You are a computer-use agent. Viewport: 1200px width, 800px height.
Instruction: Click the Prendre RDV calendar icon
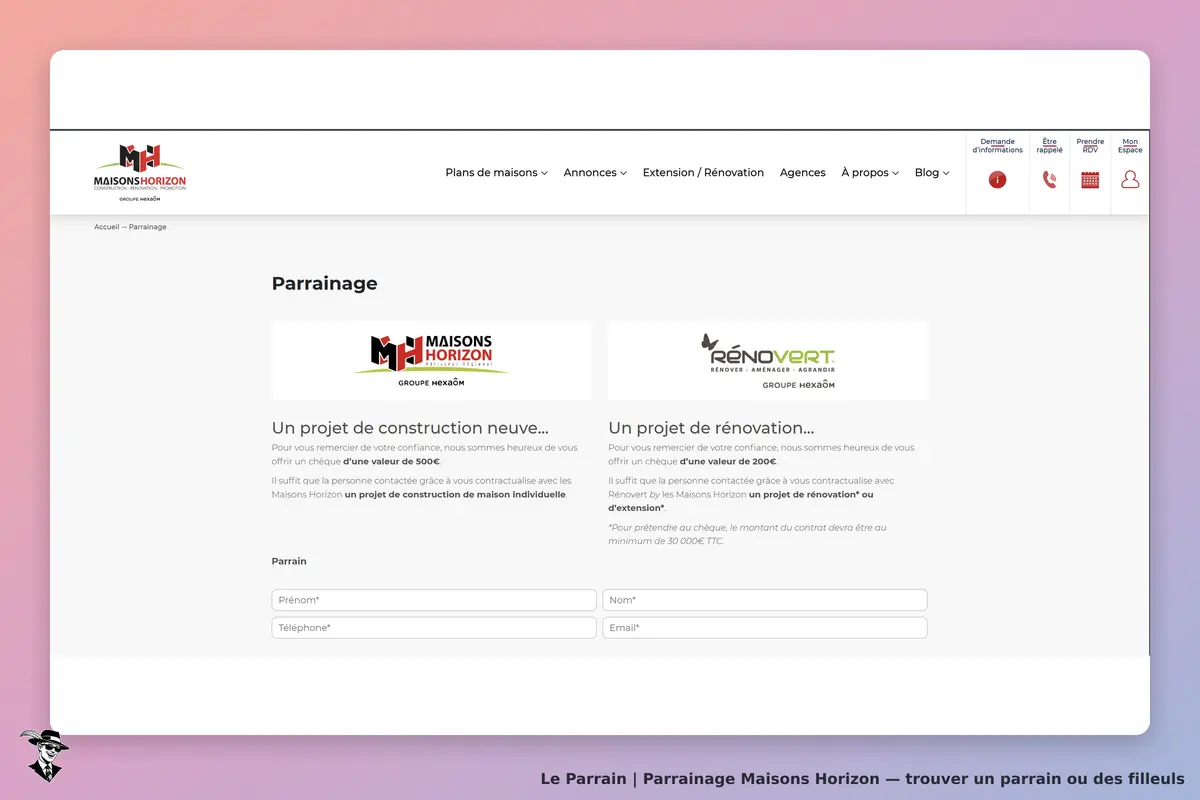[x=1090, y=180]
